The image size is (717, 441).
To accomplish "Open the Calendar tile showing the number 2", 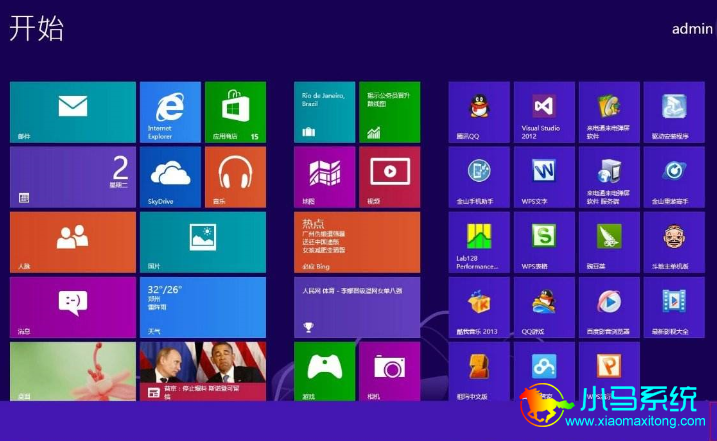I will [73, 177].
